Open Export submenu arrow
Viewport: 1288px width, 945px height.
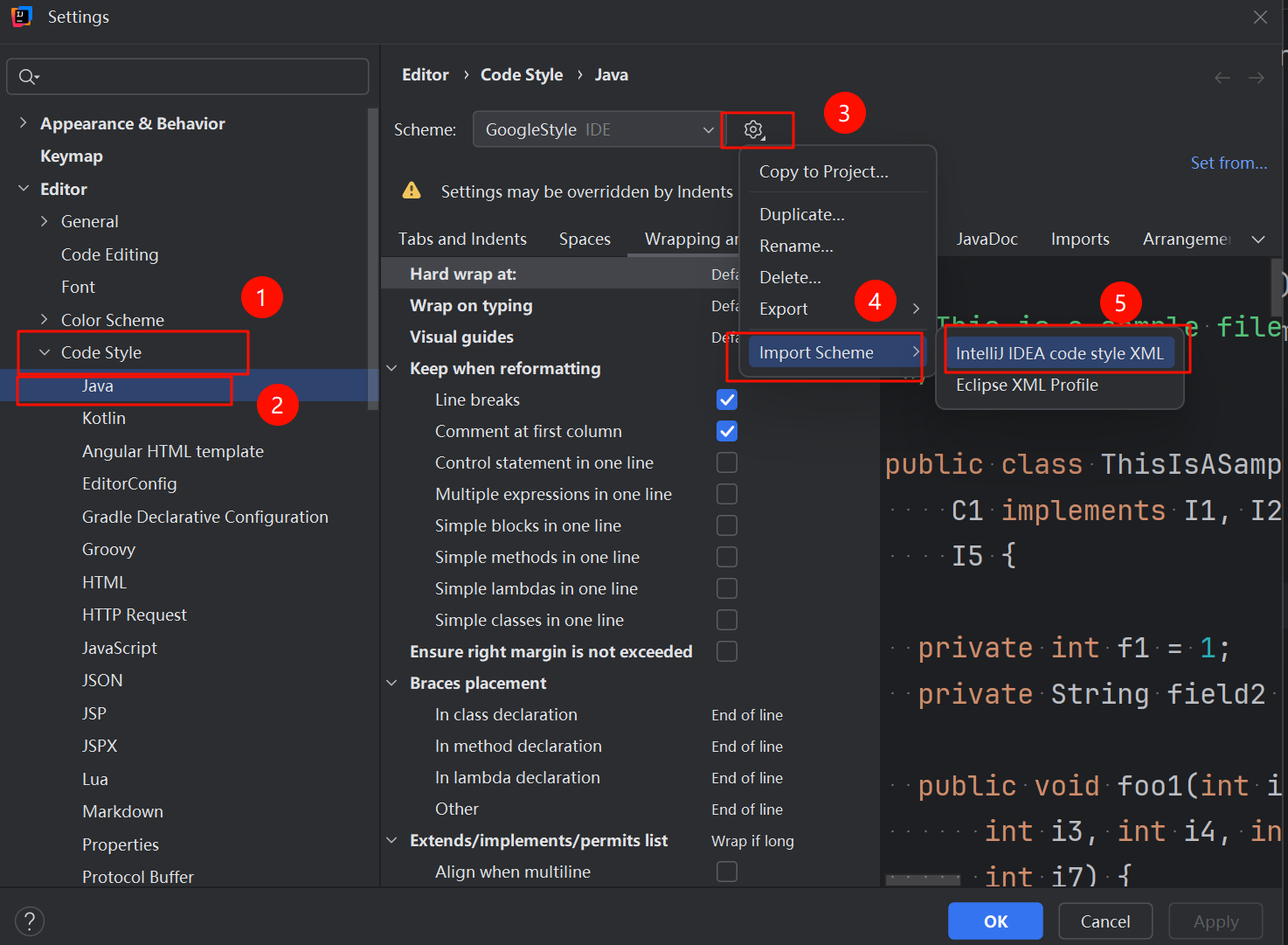coord(916,309)
